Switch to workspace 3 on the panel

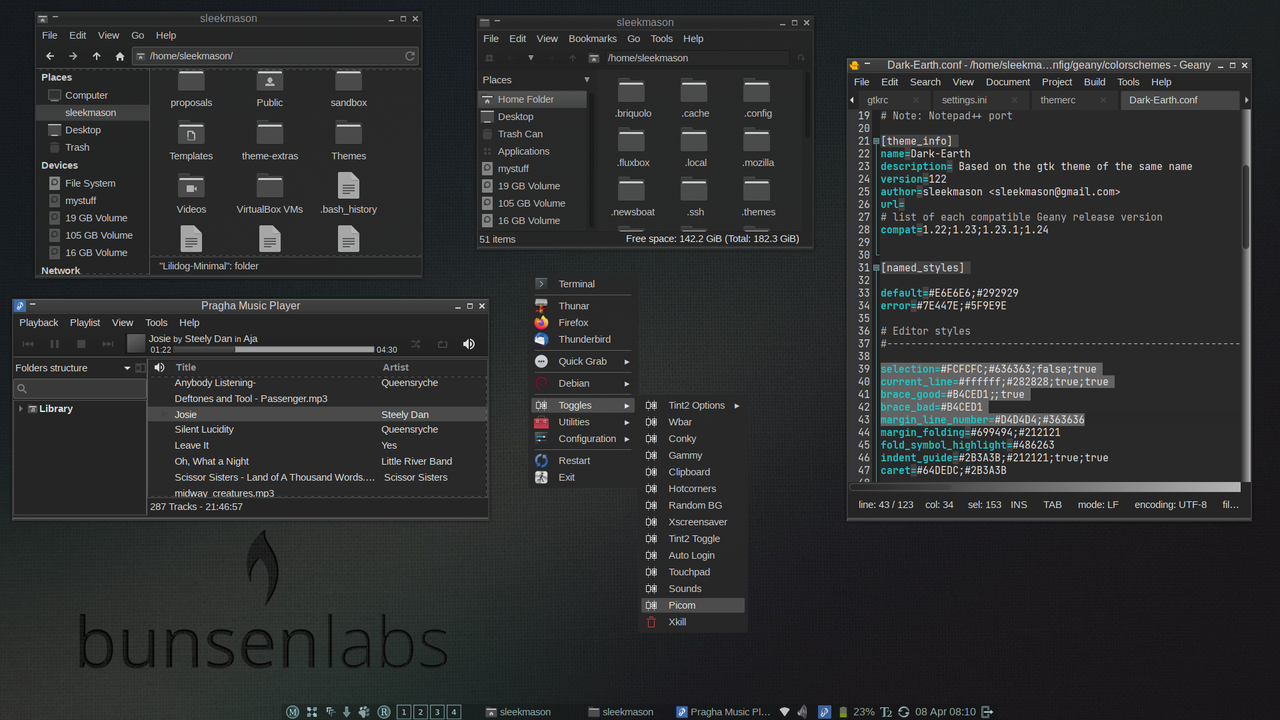pyautogui.click(x=437, y=712)
